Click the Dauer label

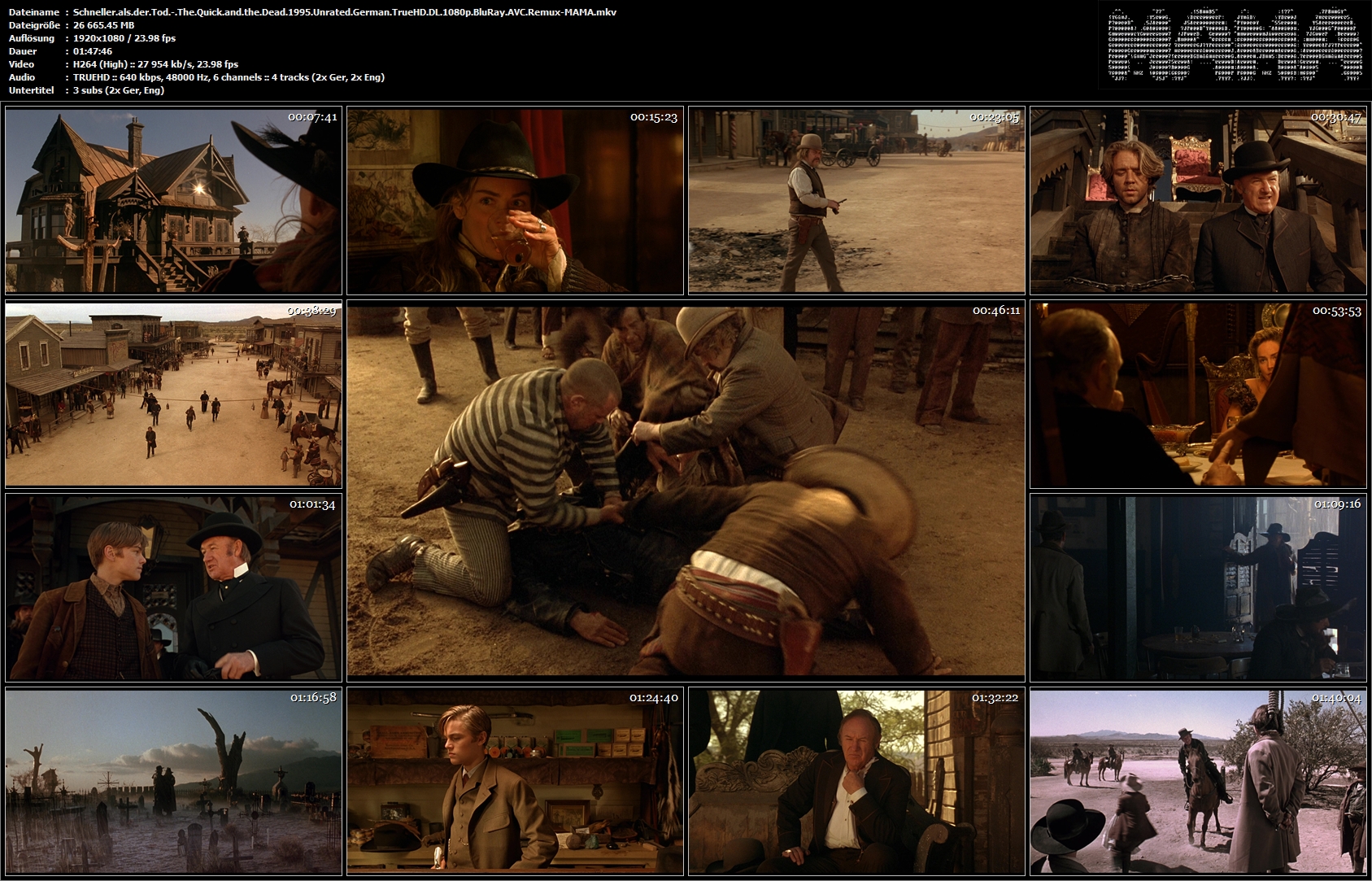point(23,51)
